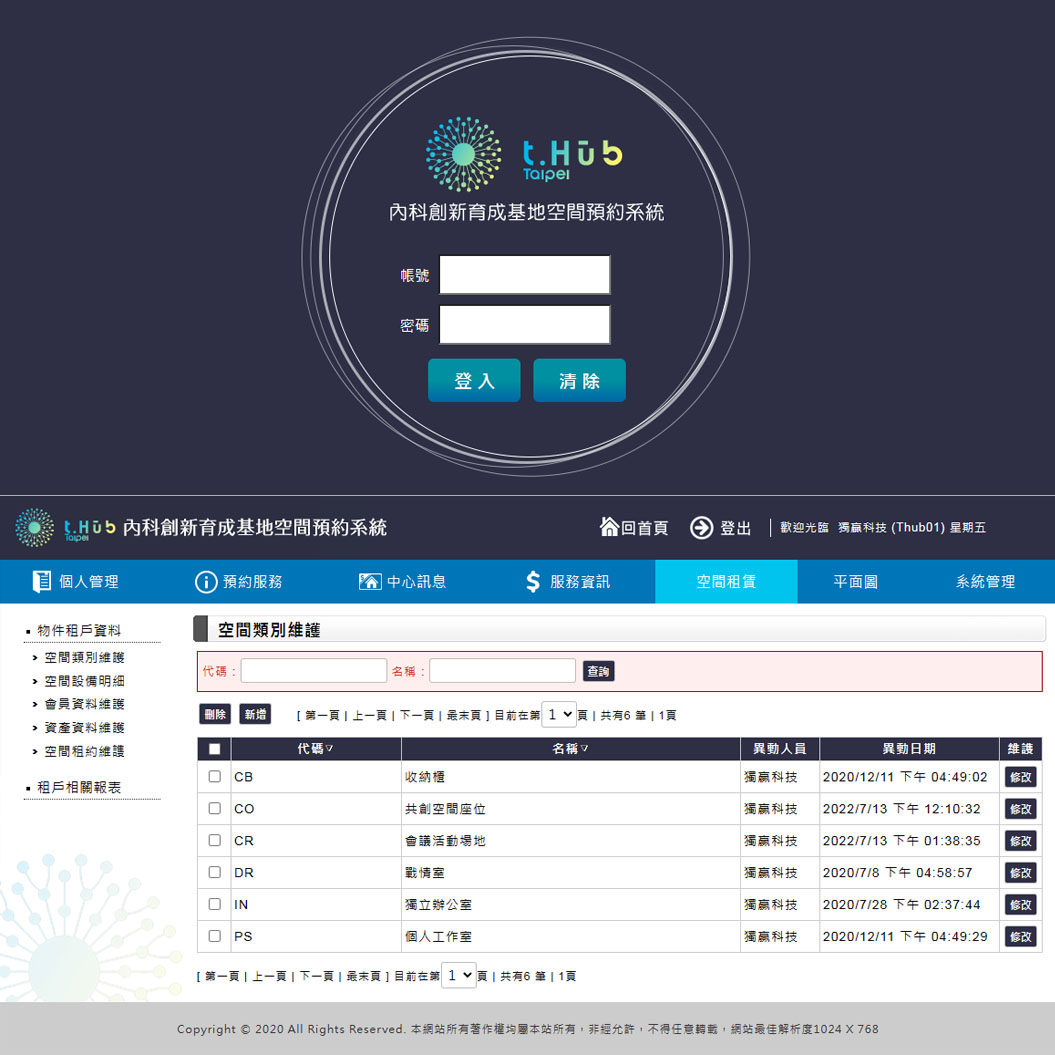Go to 下一頁 in bottom pagination
Viewport: 1055px width, 1055px height.
coord(316,976)
